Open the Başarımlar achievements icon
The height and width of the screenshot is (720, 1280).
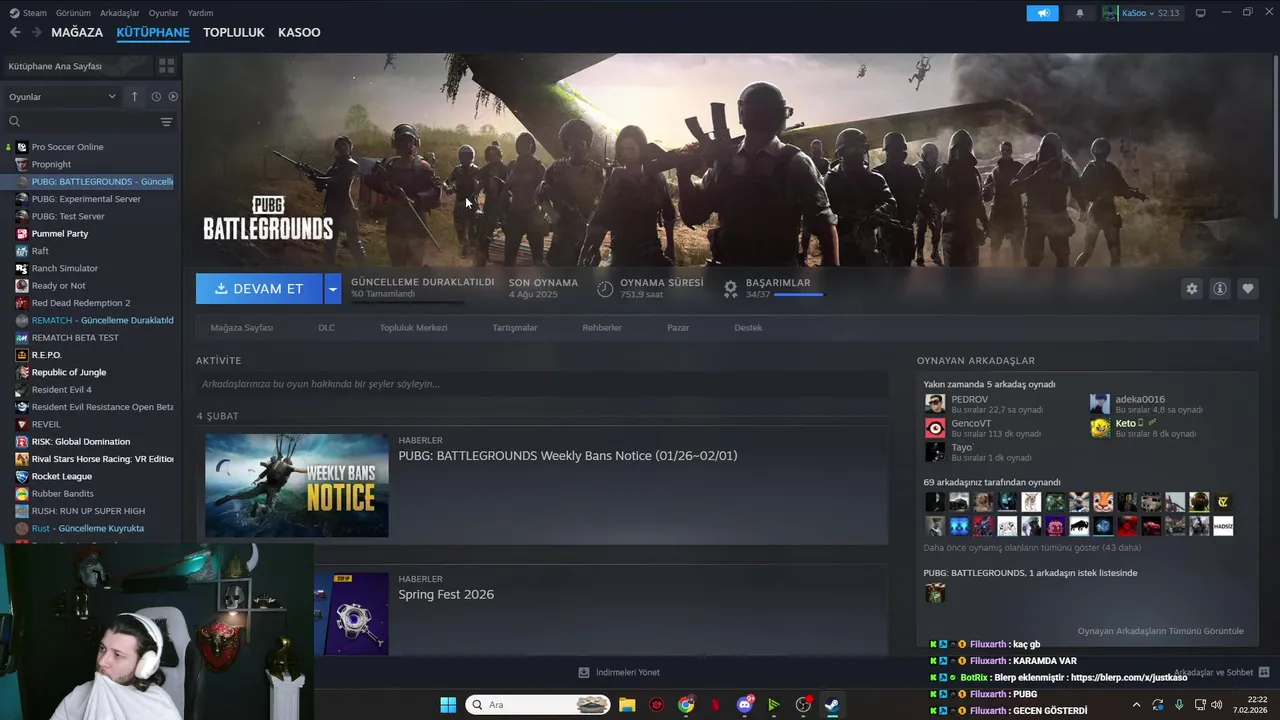(x=731, y=288)
